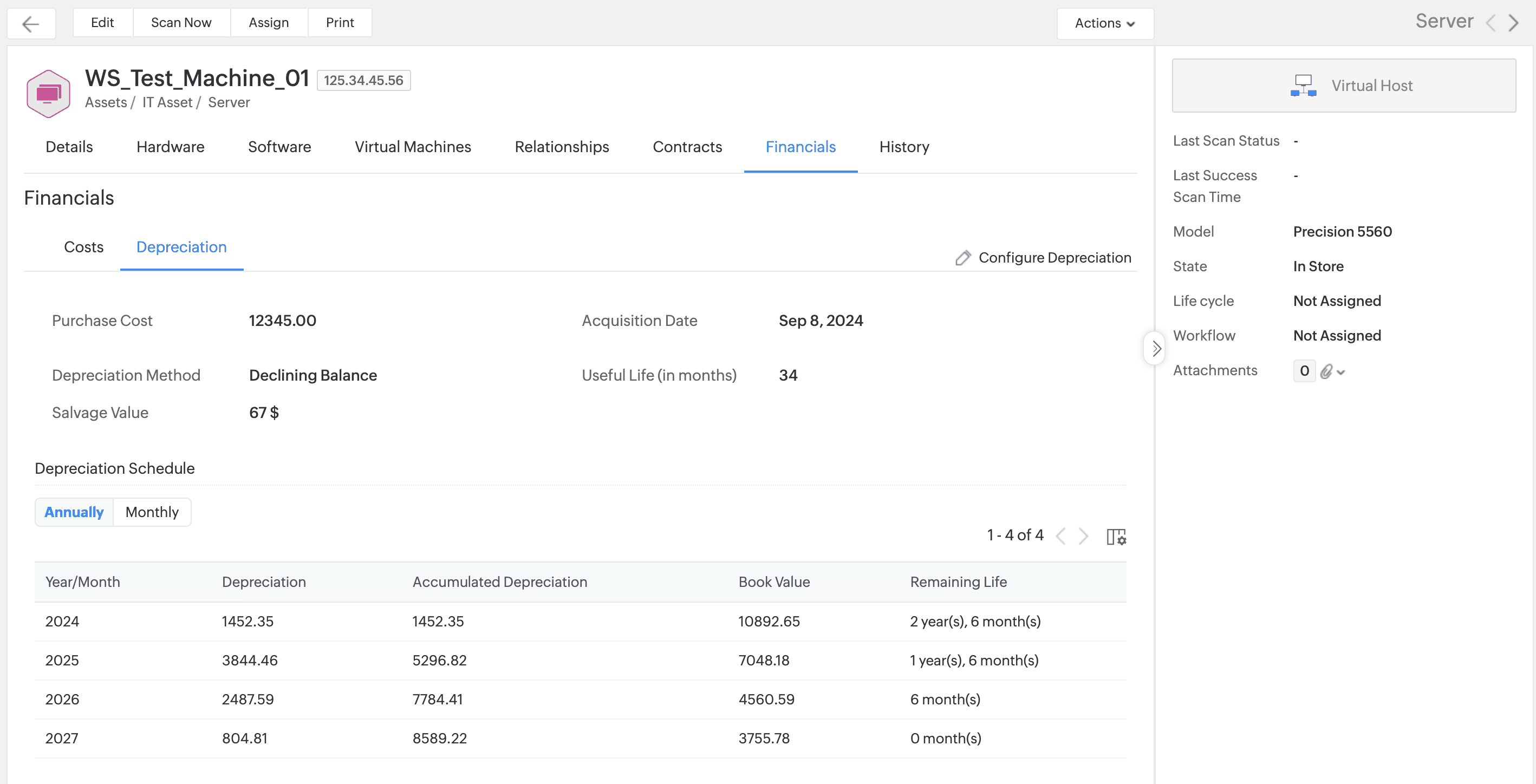The image size is (1536, 784).
Task: Click the server asset hexagon icon
Action: coord(48,94)
